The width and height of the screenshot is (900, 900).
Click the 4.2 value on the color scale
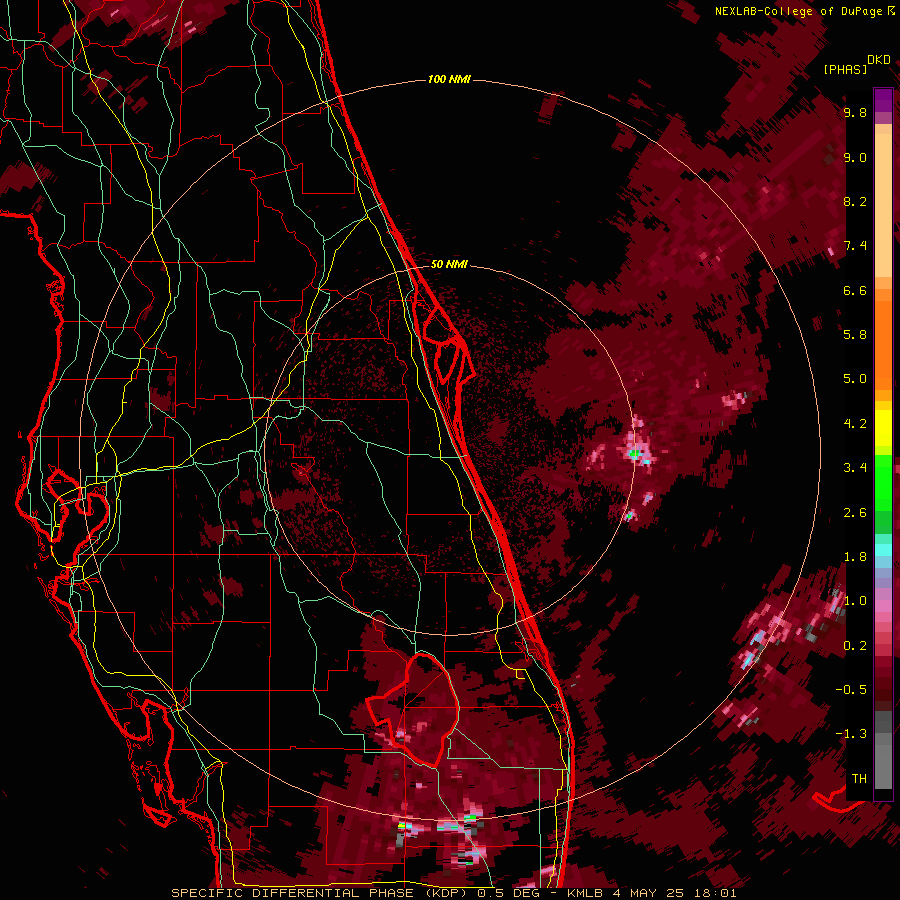click(x=855, y=424)
